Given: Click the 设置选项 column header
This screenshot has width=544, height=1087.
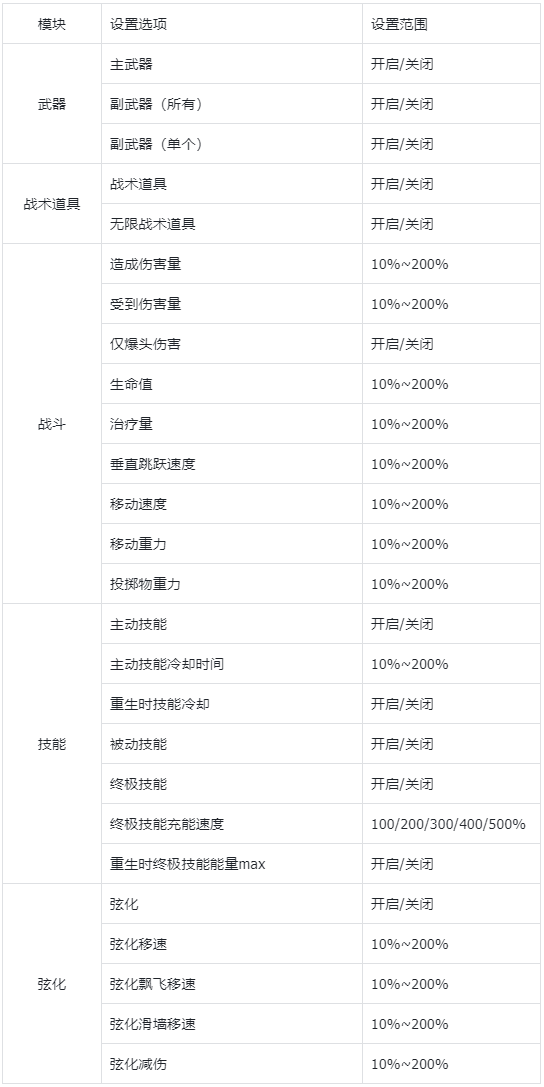Looking at the screenshot, I should pyautogui.click(x=138, y=24).
